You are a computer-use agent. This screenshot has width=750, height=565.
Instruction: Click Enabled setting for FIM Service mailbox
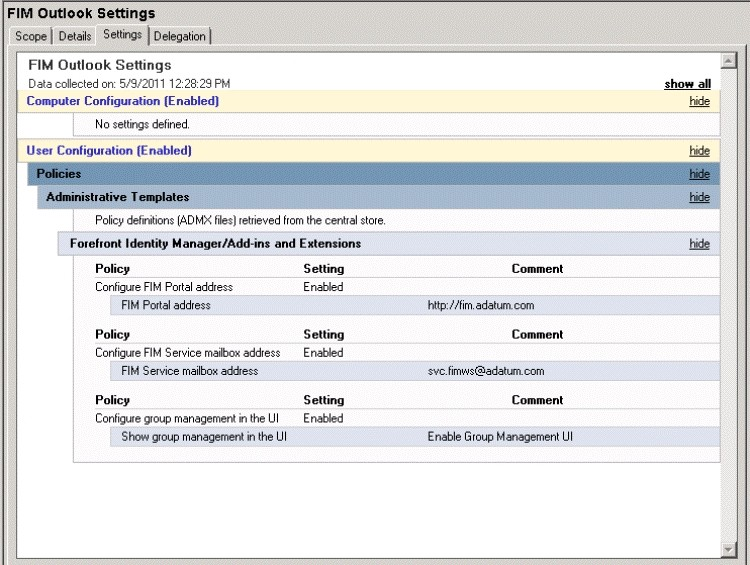tap(323, 353)
